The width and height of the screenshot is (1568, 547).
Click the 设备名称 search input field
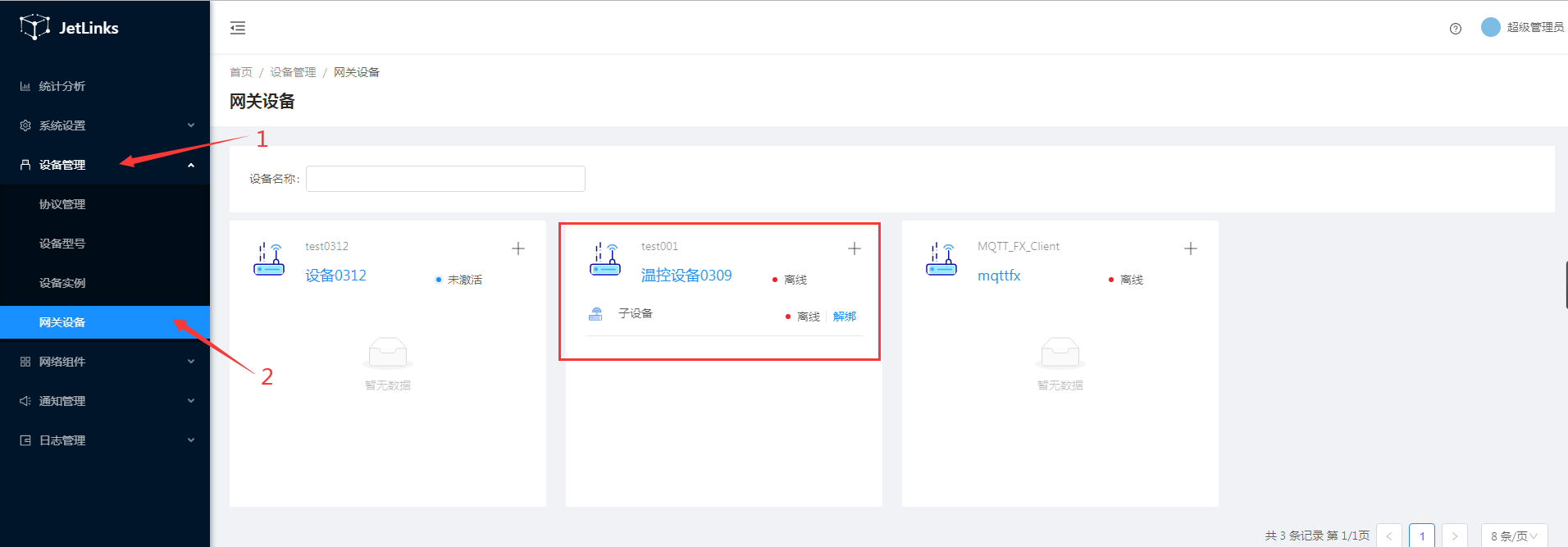(x=445, y=179)
